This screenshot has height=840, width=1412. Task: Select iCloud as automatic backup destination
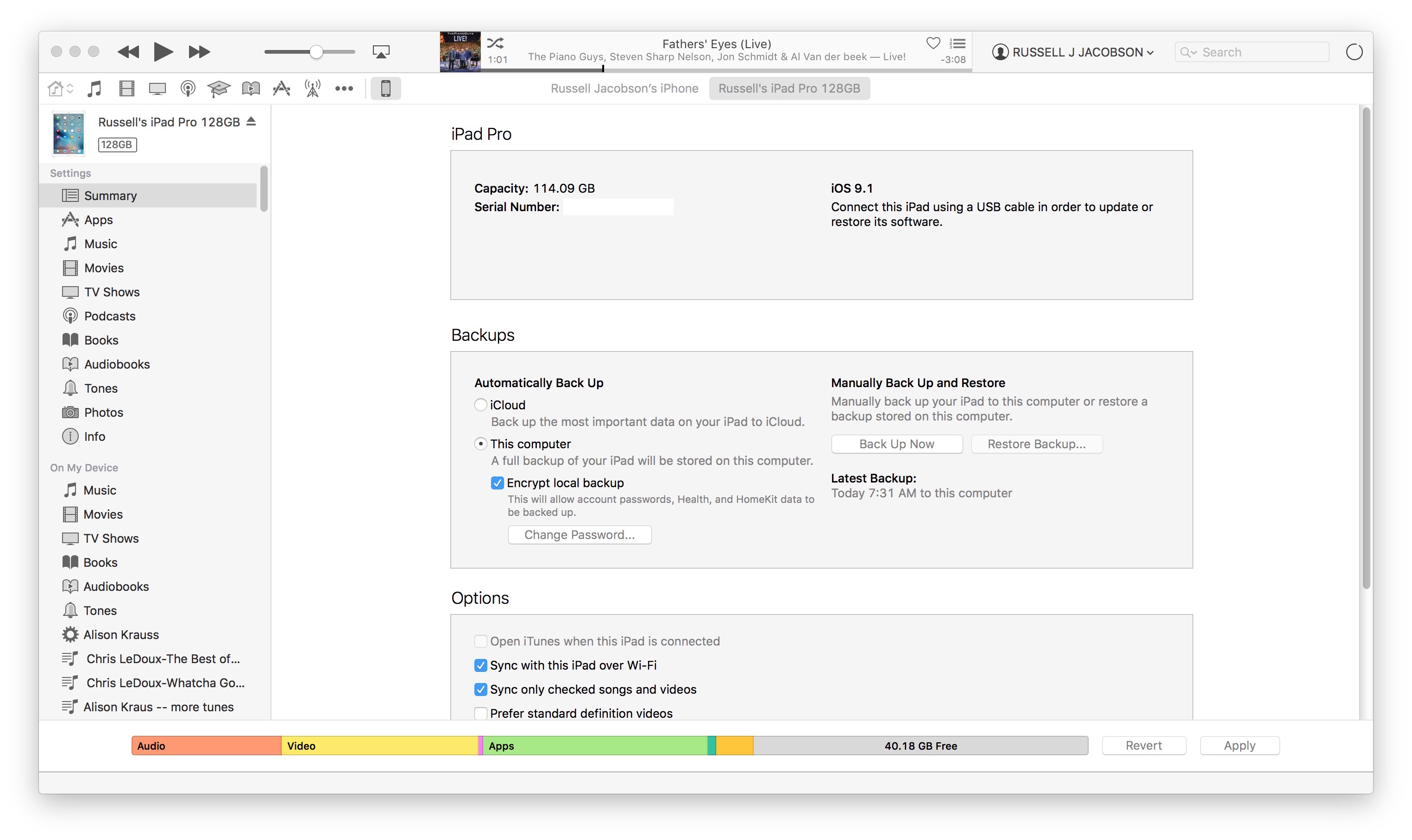[481, 405]
